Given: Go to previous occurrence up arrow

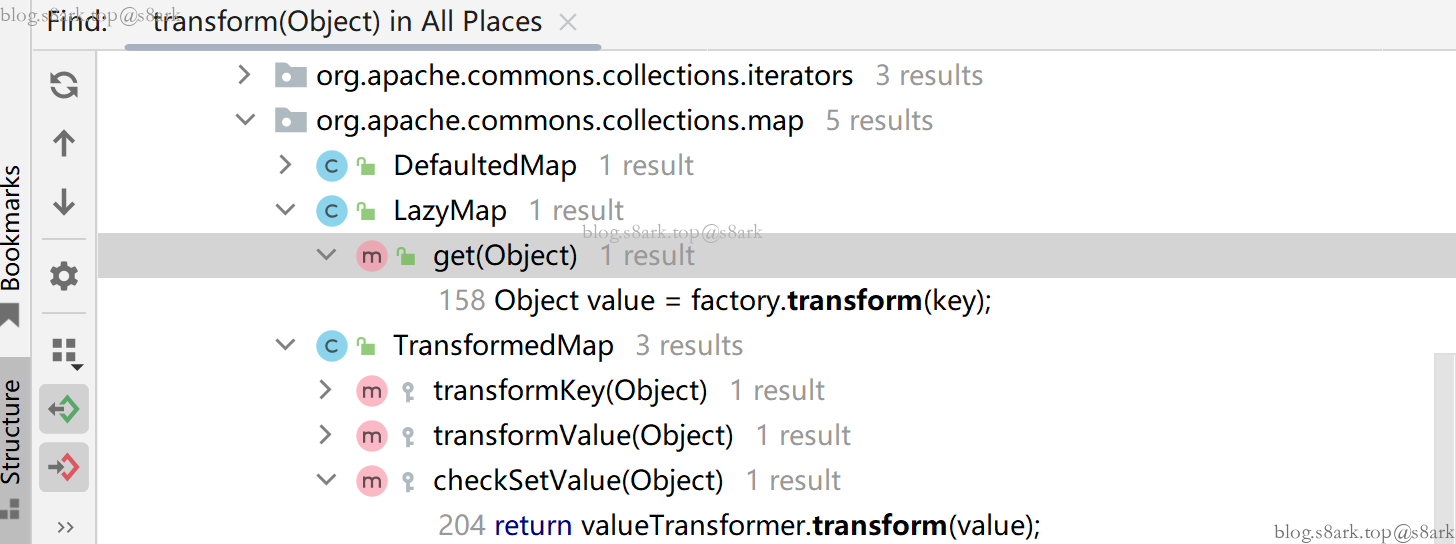Looking at the screenshot, I should [64, 143].
